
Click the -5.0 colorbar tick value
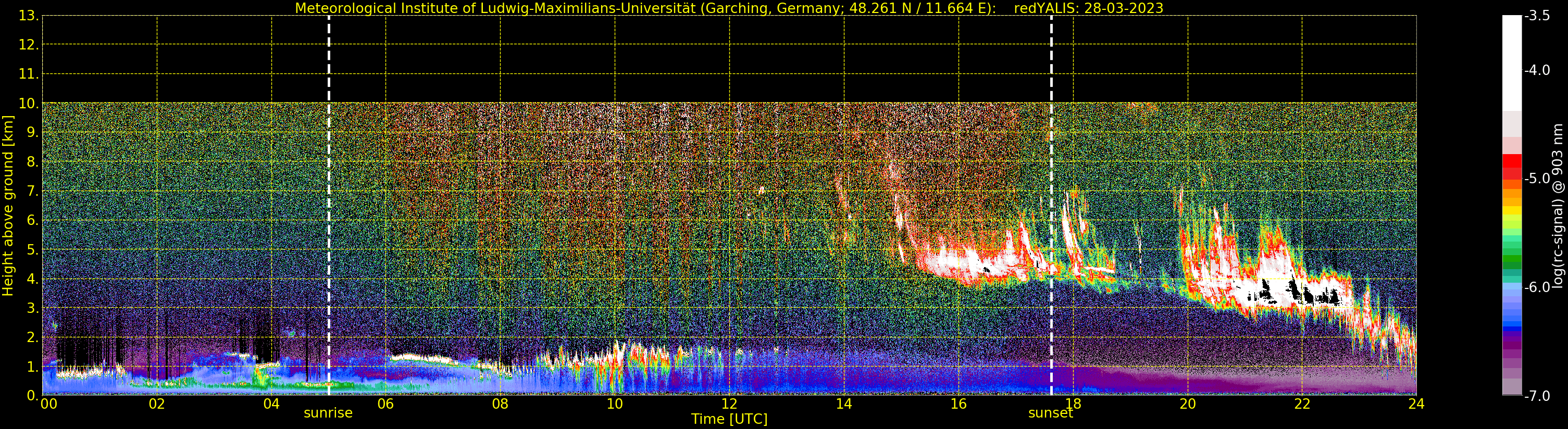(x=1537, y=179)
